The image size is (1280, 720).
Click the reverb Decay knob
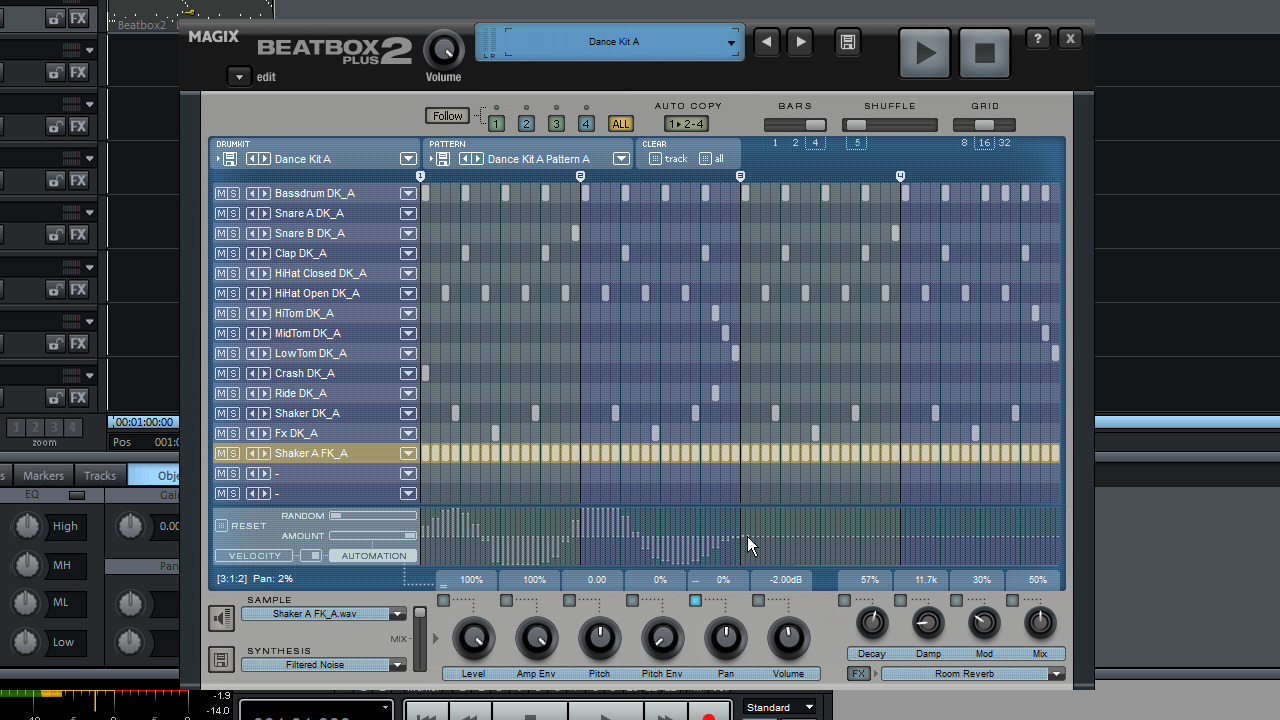[x=872, y=623]
